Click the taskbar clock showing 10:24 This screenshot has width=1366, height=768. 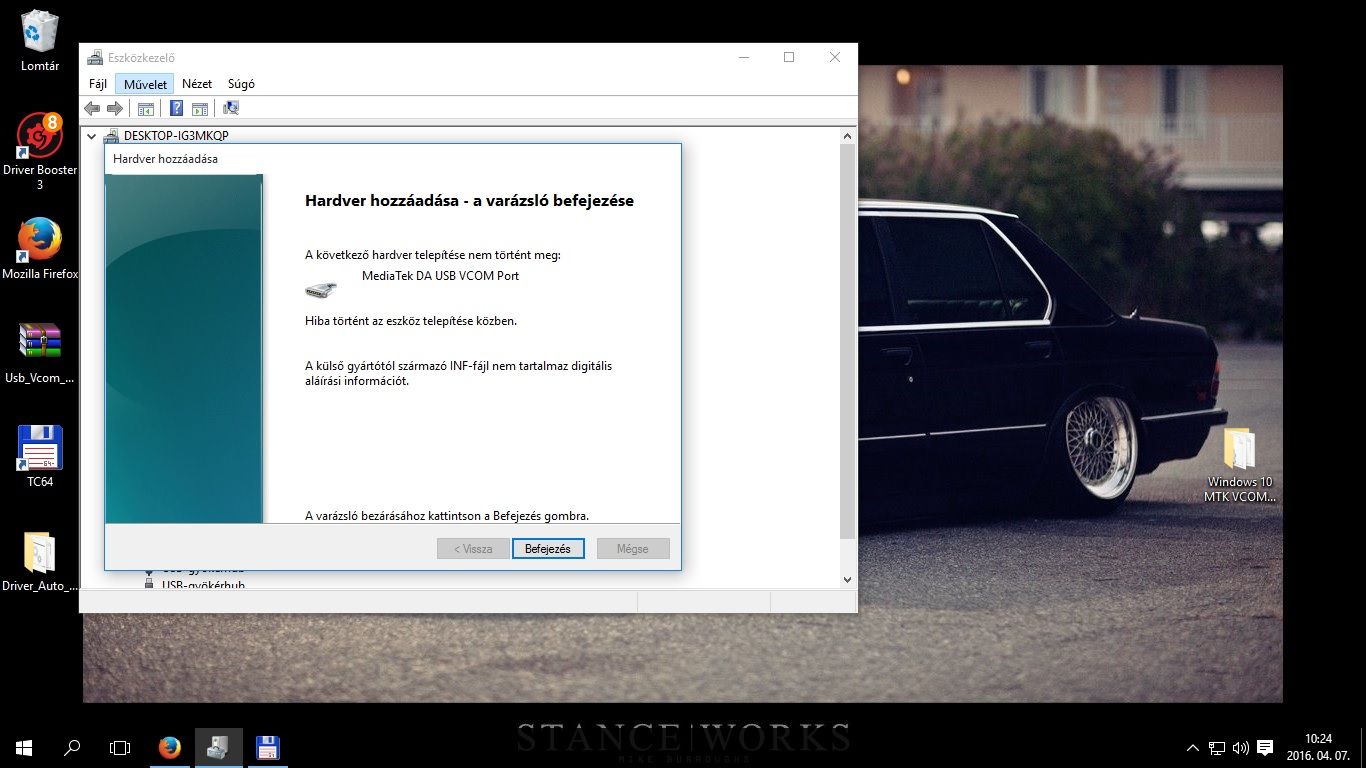pos(1318,739)
